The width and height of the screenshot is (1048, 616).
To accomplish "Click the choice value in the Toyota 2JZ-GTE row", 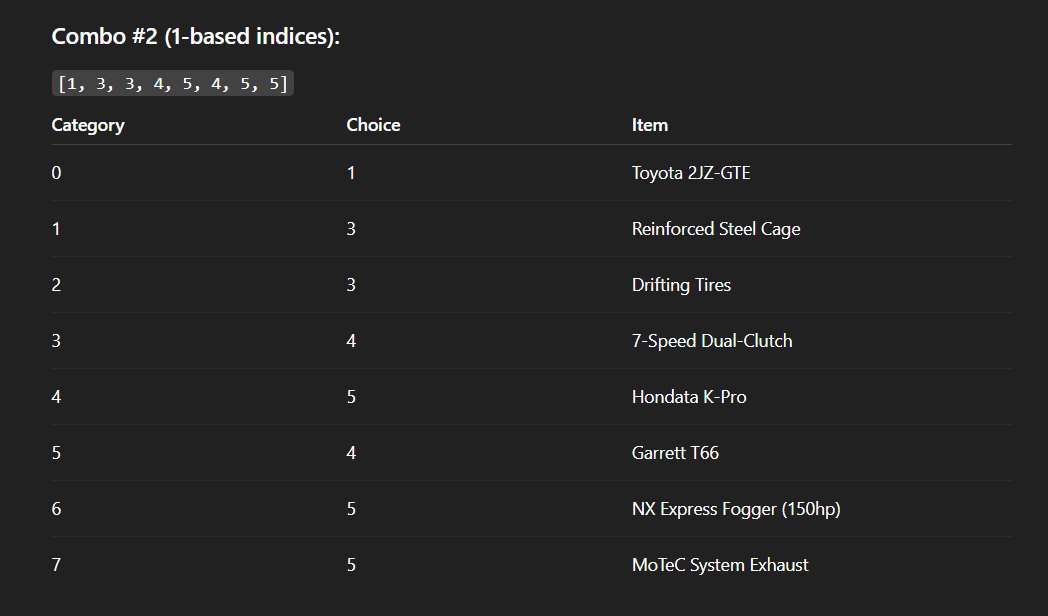I will pyautogui.click(x=351, y=173).
